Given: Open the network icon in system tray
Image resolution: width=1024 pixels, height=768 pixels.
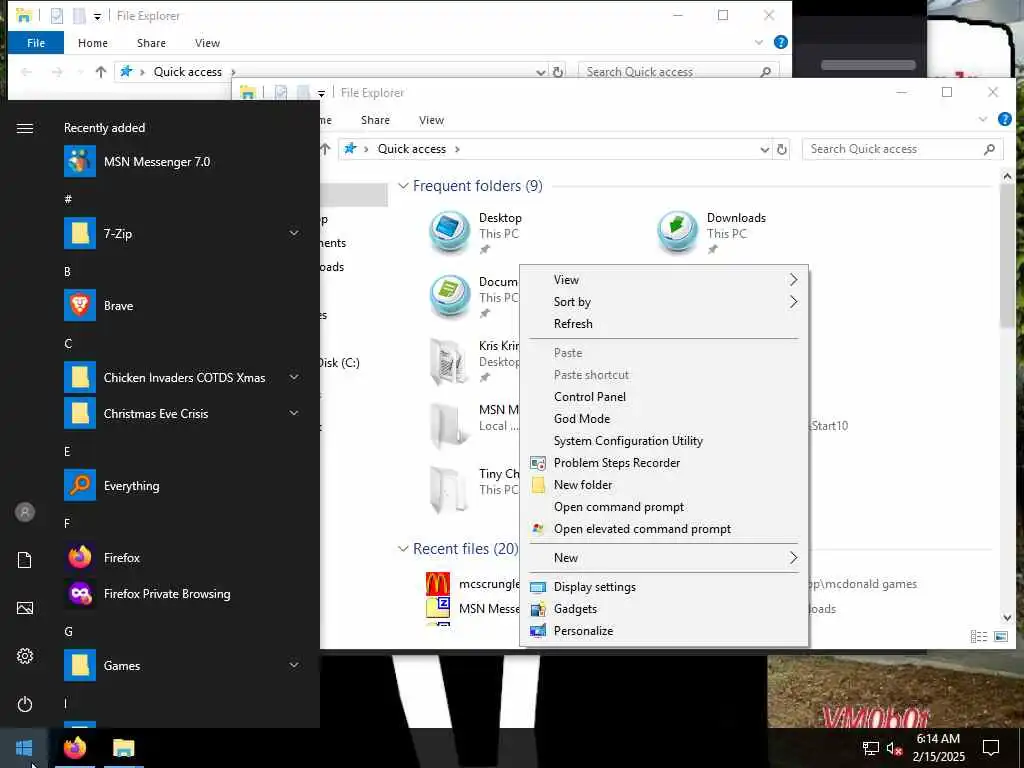Looking at the screenshot, I should tap(871, 748).
